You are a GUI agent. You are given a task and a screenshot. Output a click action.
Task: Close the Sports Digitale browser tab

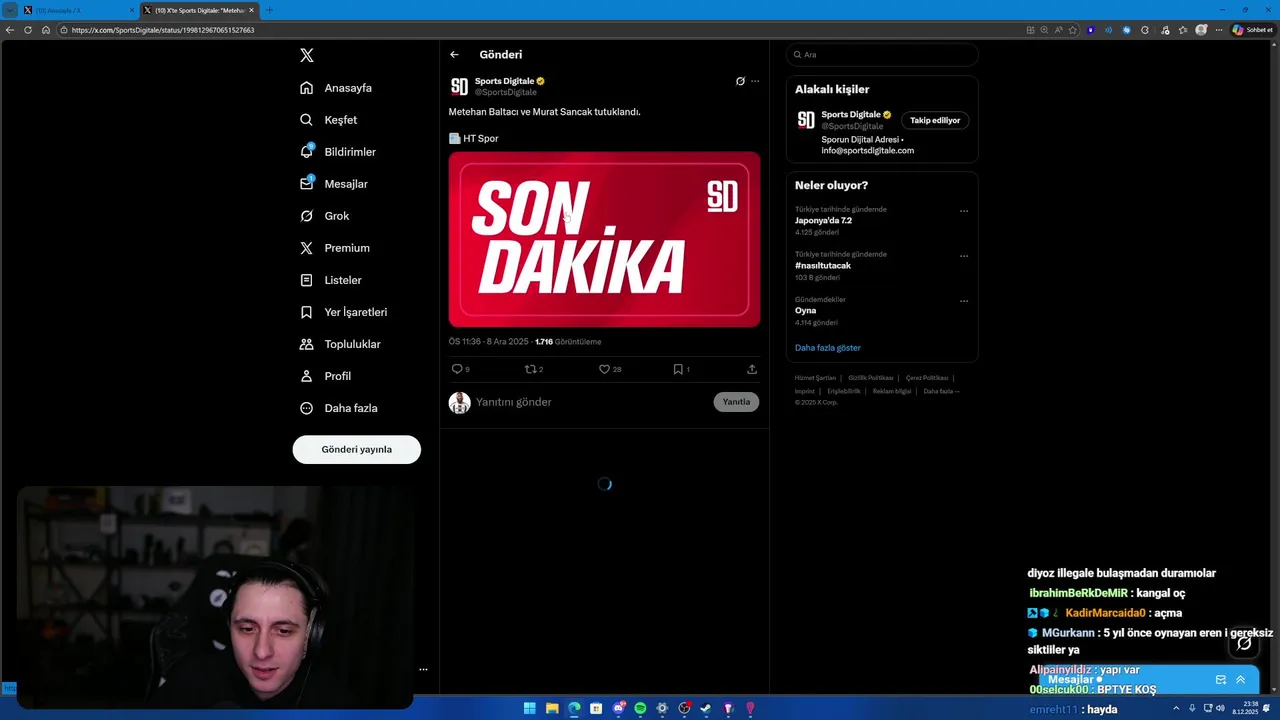251,10
